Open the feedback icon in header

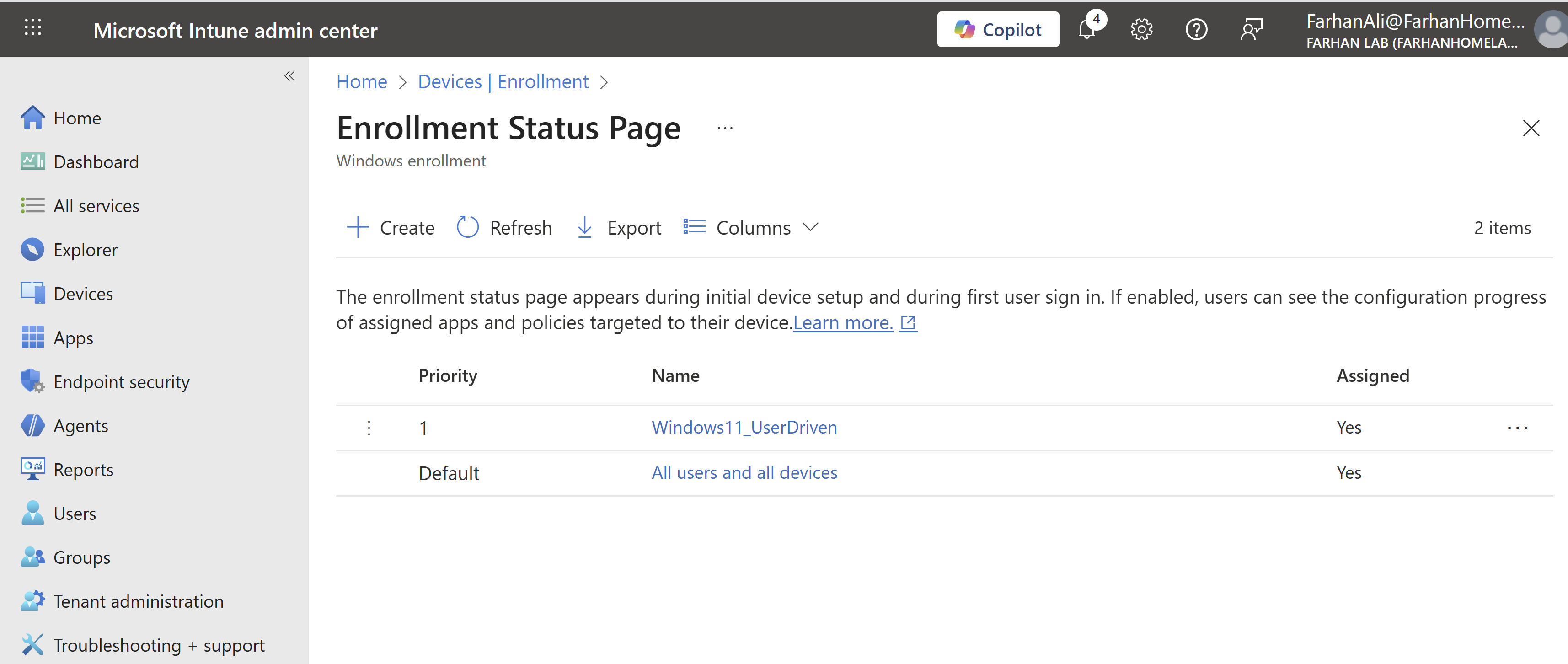[x=1251, y=29]
